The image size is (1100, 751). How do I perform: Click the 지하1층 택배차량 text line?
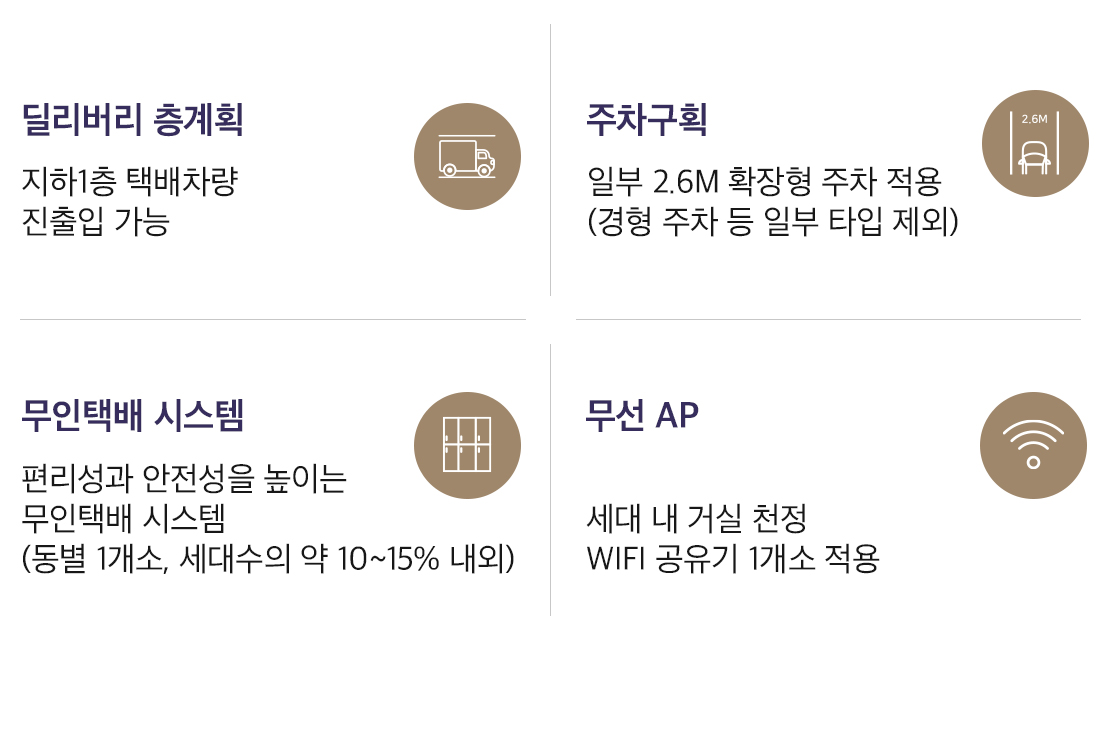pyautogui.click(x=129, y=183)
